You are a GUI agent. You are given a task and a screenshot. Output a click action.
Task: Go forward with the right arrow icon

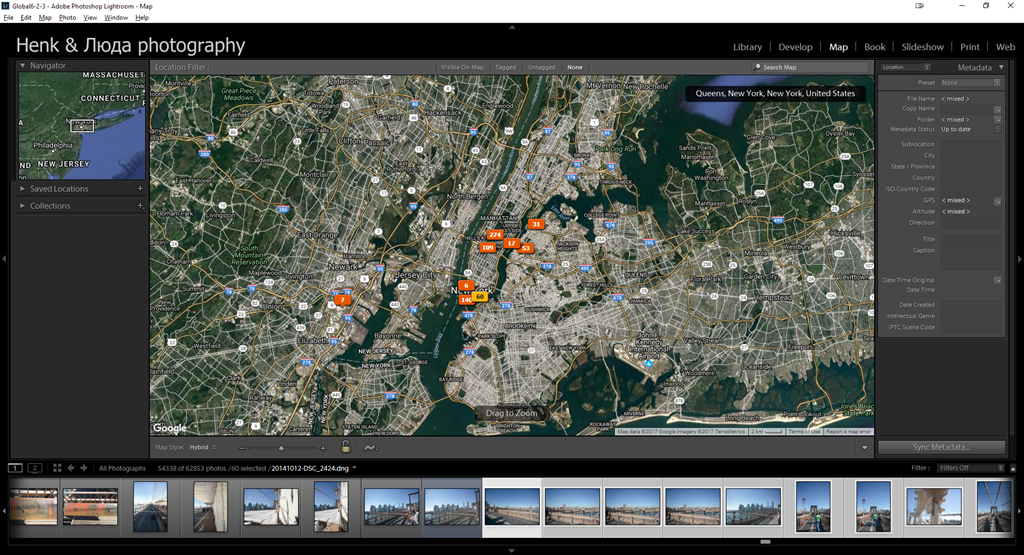point(84,468)
